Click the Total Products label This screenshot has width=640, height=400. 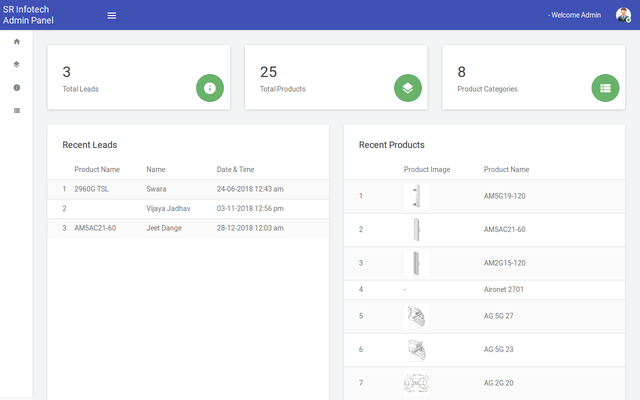tap(283, 89)
